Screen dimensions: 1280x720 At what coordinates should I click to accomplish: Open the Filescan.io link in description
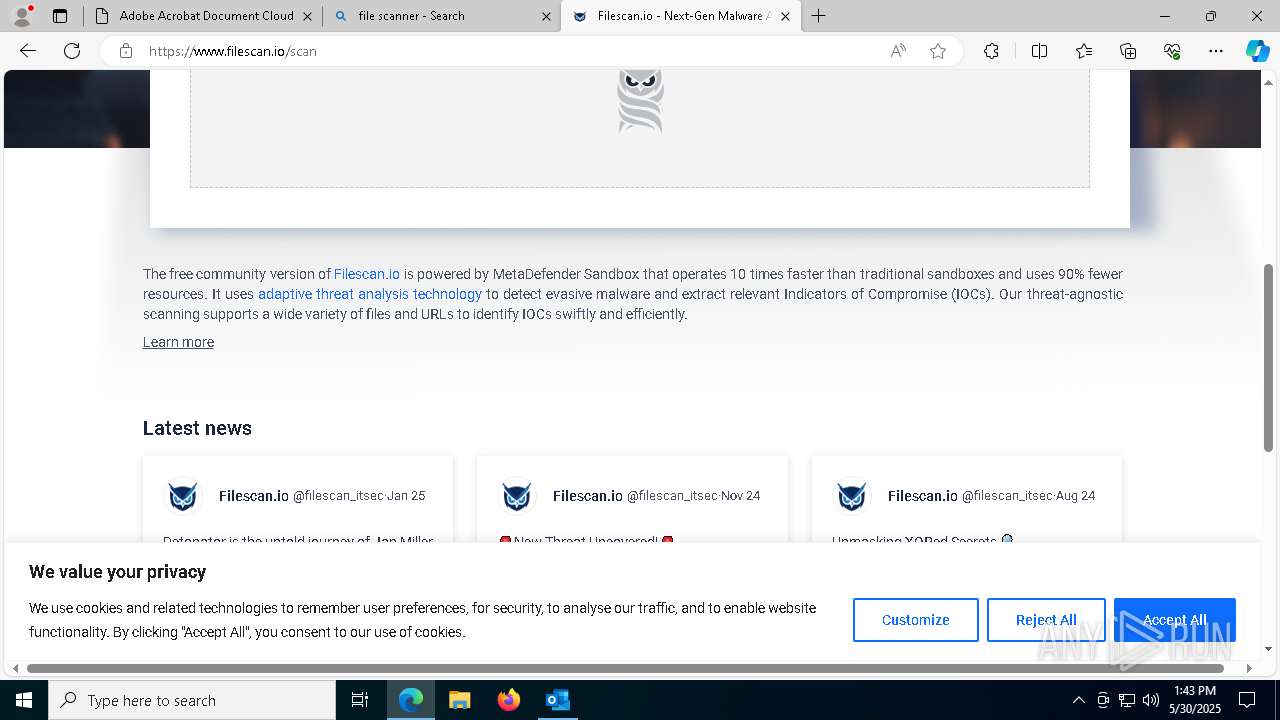(367, 274)
